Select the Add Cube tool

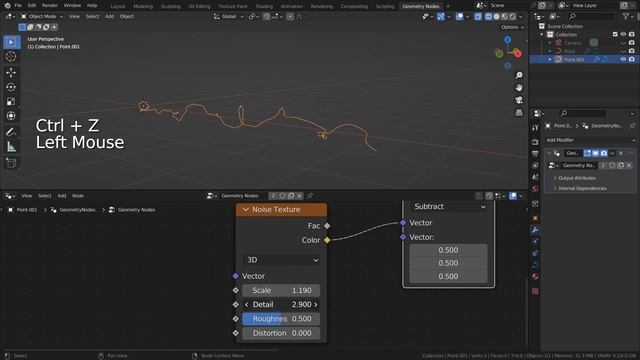11,163
